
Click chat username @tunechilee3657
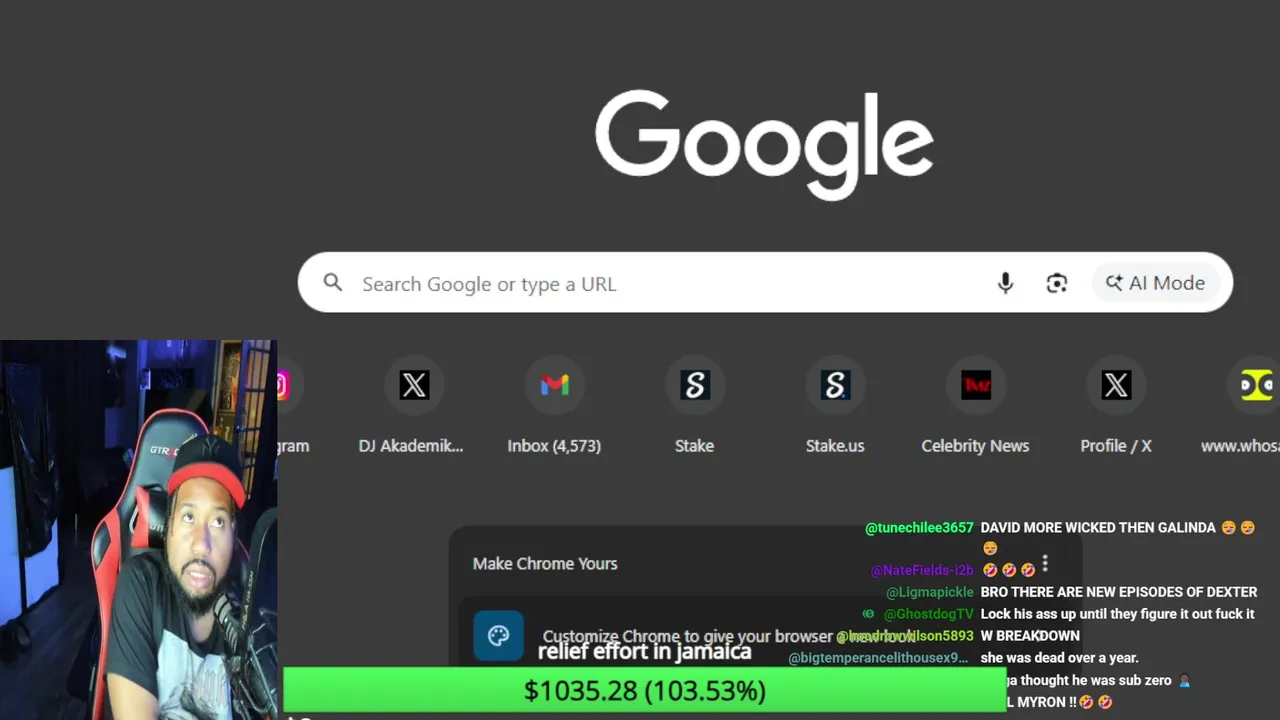[x=919, y=528]
